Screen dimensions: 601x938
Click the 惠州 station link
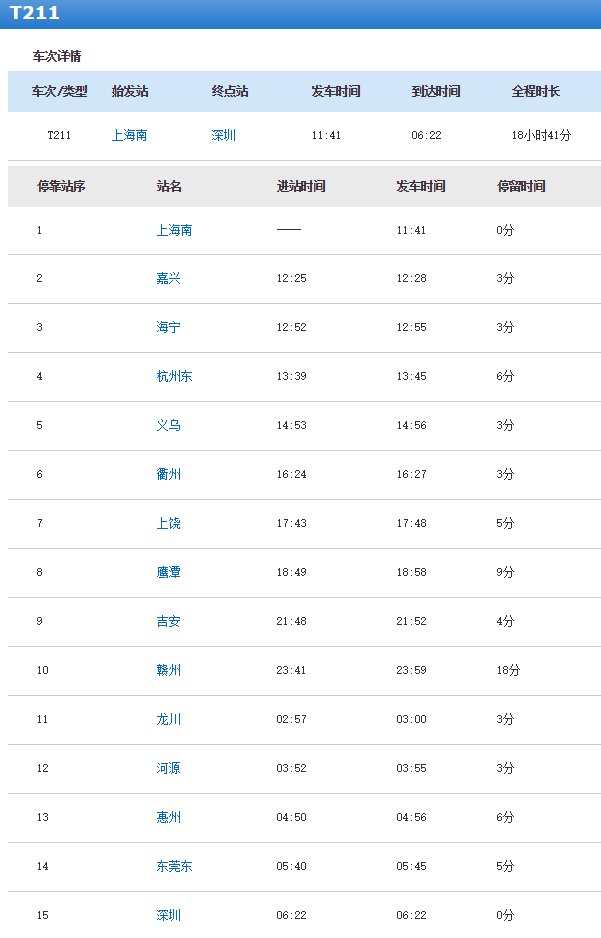coord(168,817)
